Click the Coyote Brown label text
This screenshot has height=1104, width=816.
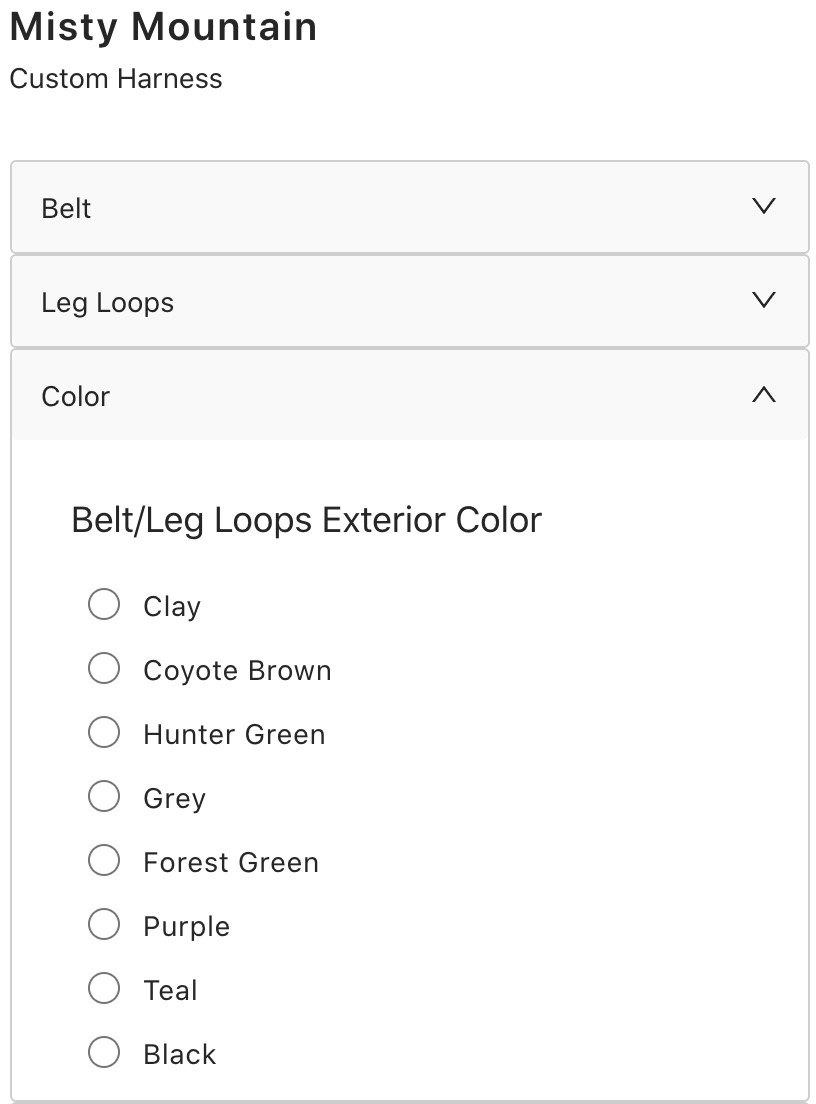237,670
